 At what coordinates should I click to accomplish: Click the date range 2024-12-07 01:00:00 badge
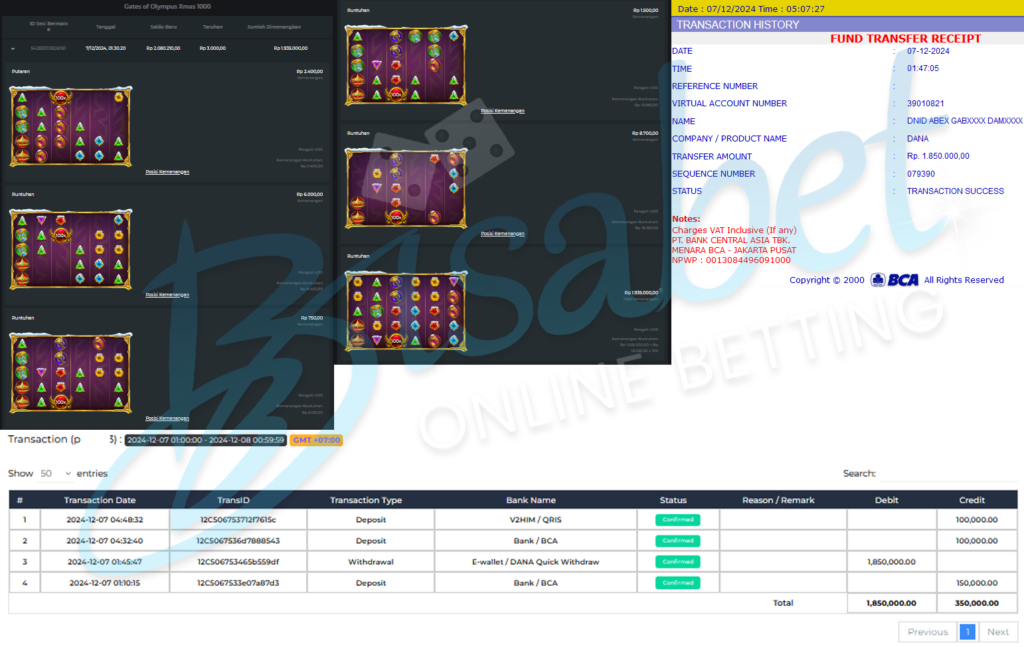(206, 440)
